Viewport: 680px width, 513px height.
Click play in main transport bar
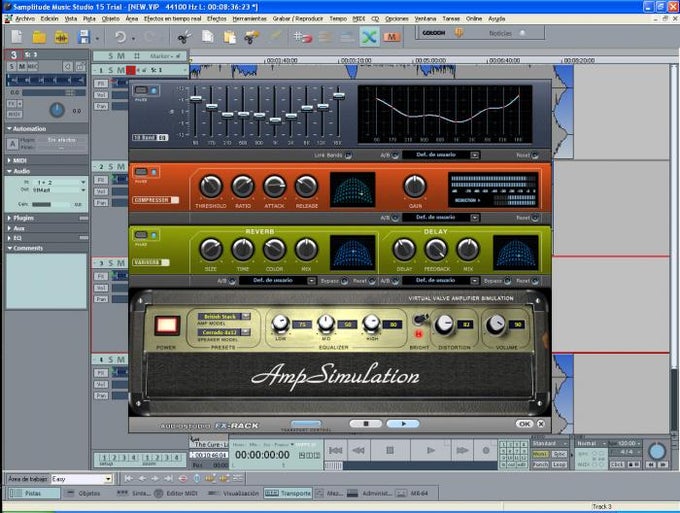click(x=431, y=451)
